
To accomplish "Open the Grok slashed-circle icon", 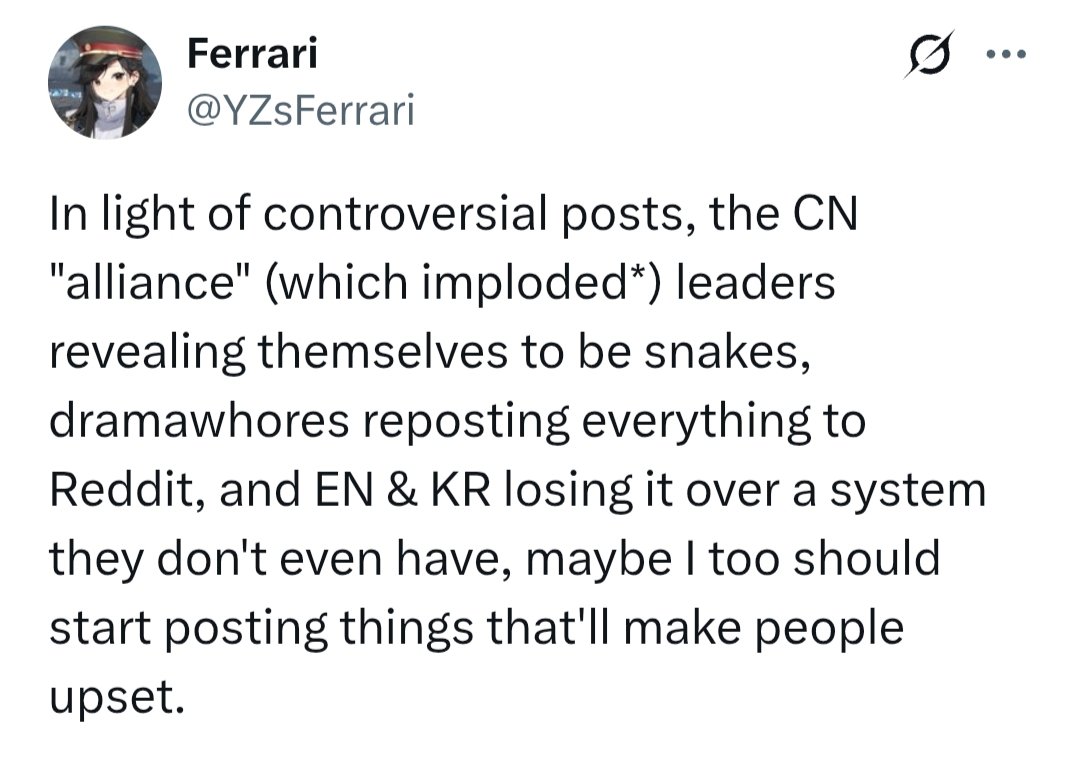I will (x=925, y=59).
